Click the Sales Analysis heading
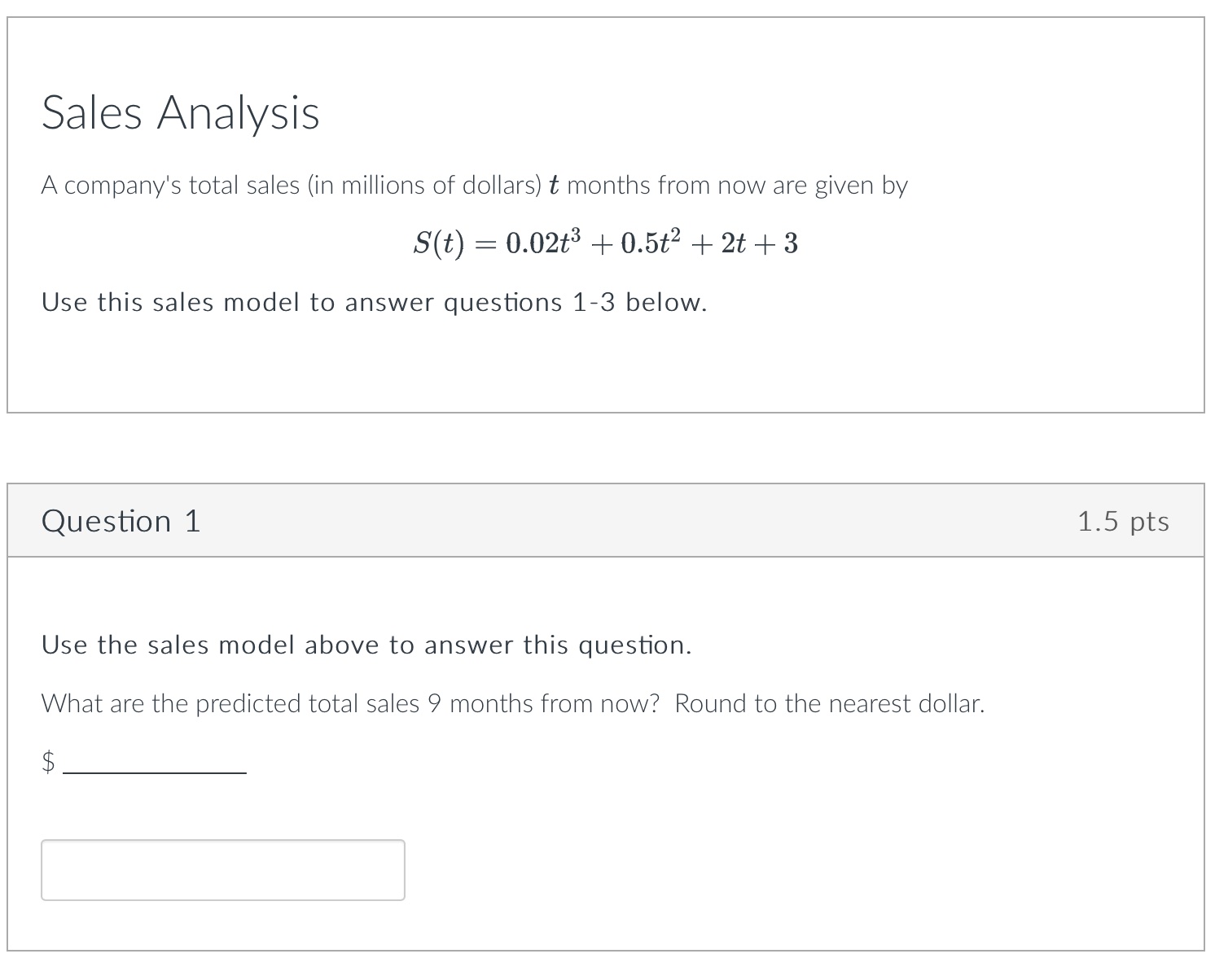The height and width of the screenshot is (980, 1215). point(181,113)
